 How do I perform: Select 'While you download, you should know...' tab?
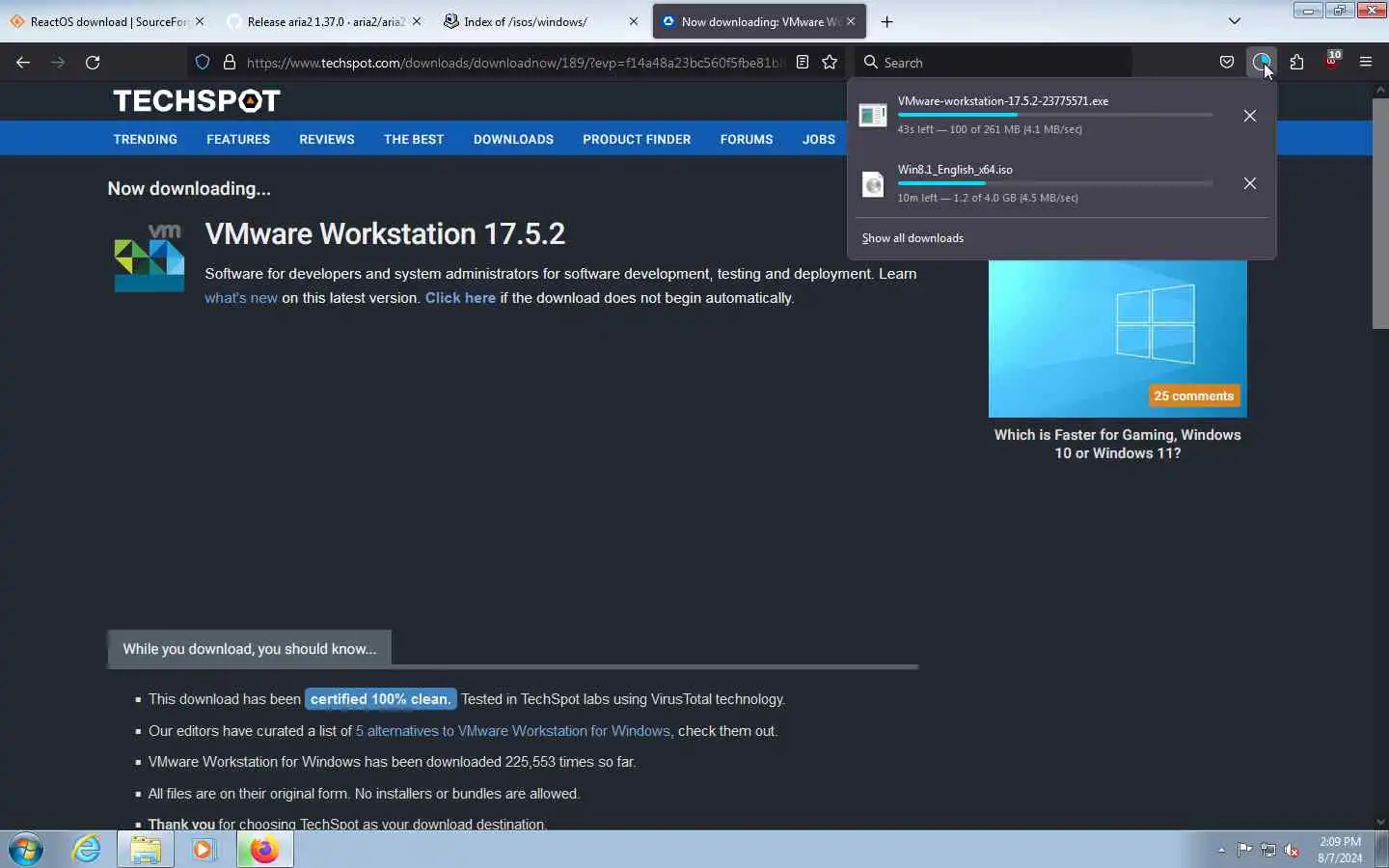pyautogui.click(x=249, y=649)
